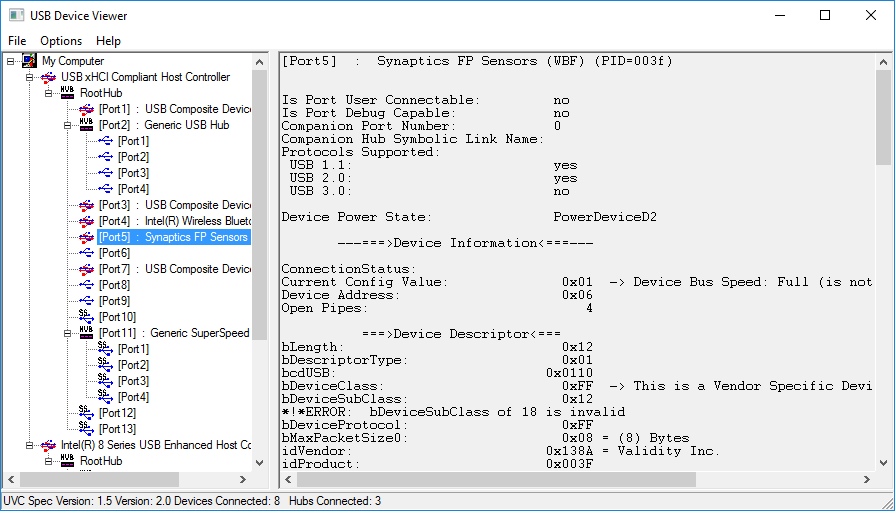Viewport: 895px width, 511px height.
Task: Click the 'Open Pipes' line in details
Action: 437,308
